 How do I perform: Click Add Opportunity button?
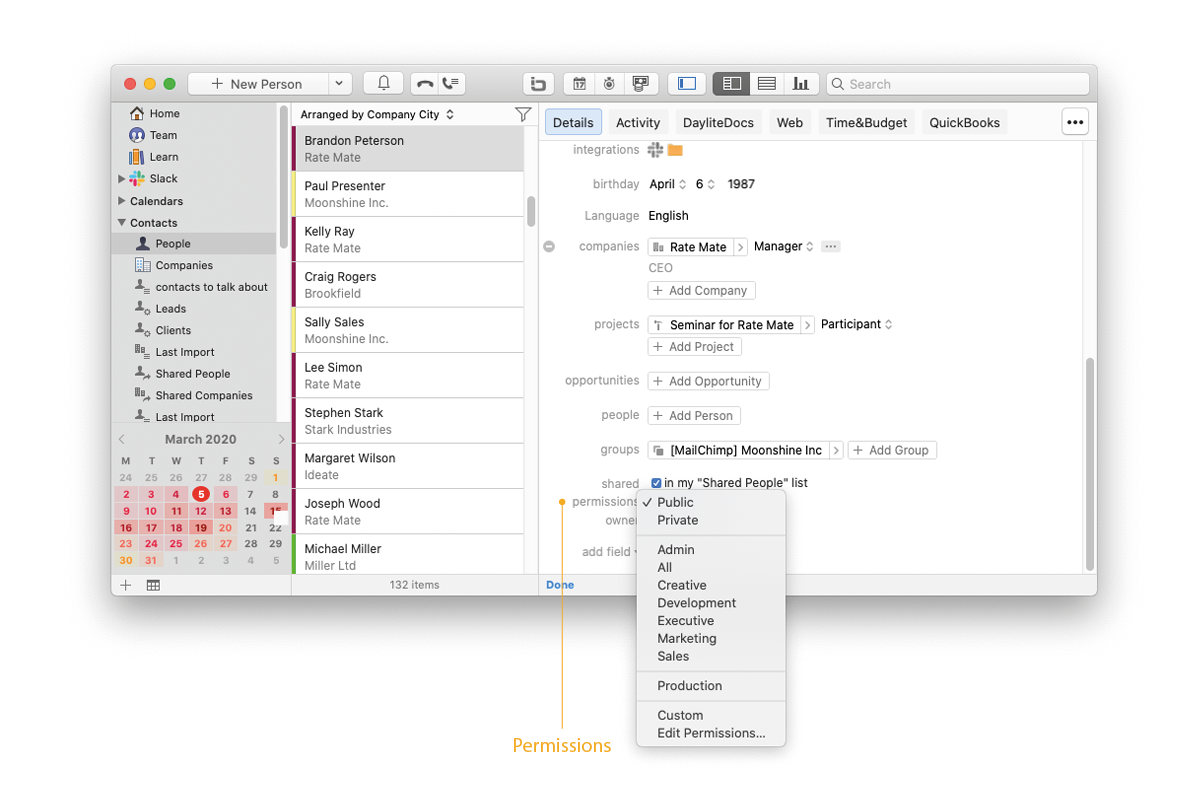point(708,381)
